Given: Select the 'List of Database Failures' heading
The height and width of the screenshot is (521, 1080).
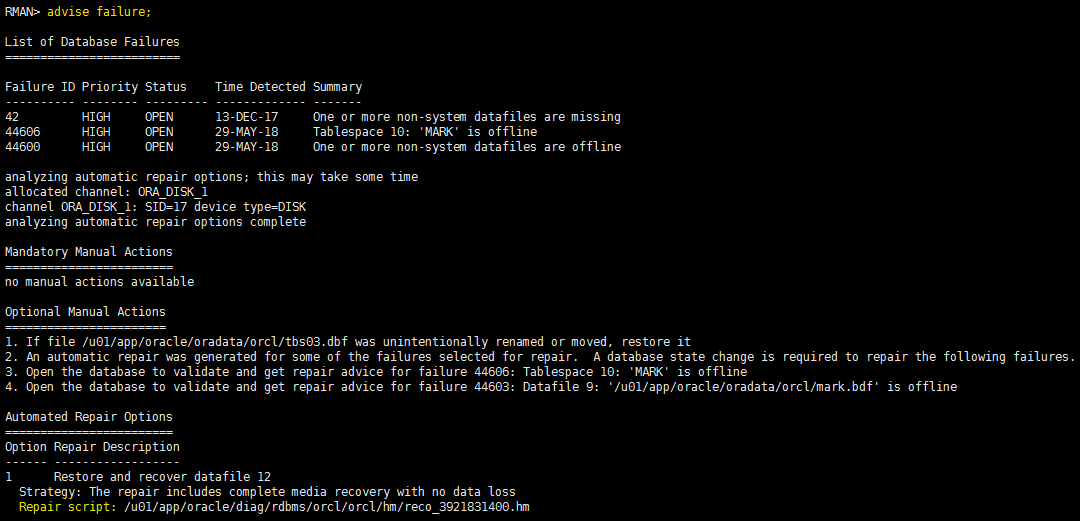Looking at the screenshot, I should point(92,42).
